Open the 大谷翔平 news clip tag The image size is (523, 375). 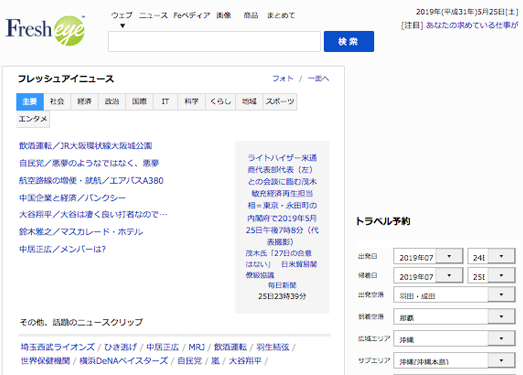tap(245, 361)
